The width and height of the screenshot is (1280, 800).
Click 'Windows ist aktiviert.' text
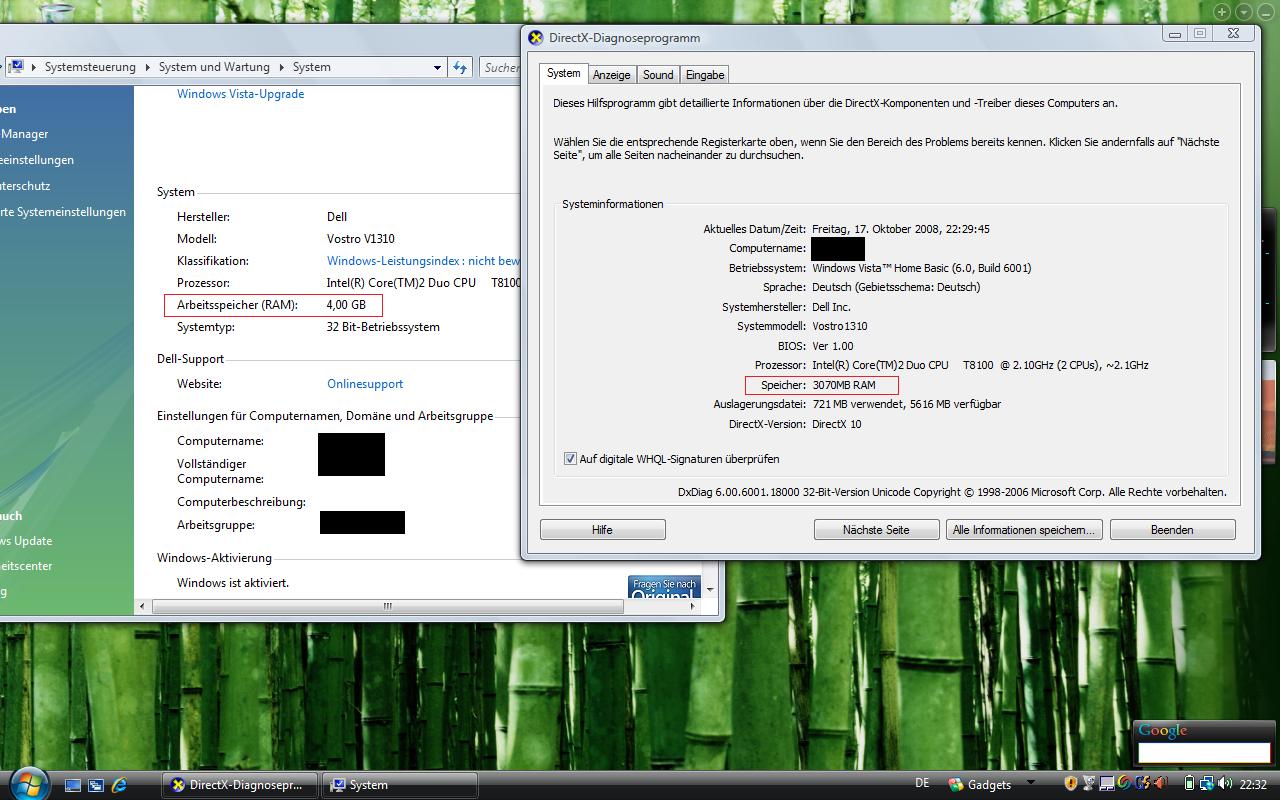[x=233, y=583]
